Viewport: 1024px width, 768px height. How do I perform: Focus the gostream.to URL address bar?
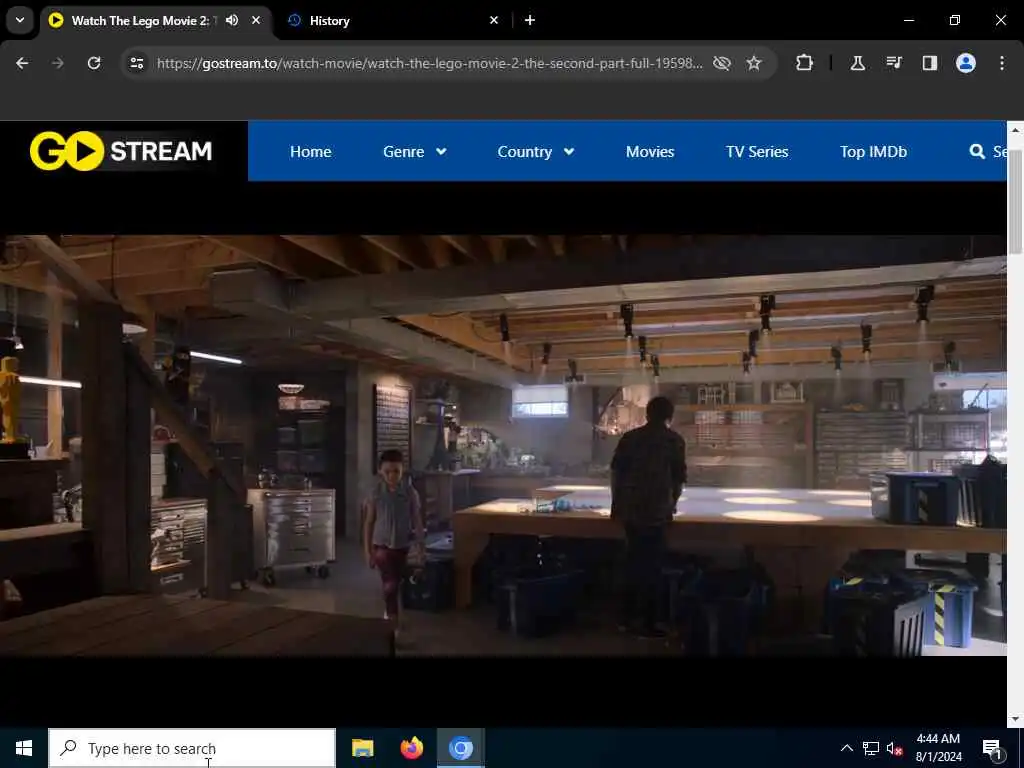point(430,63)
